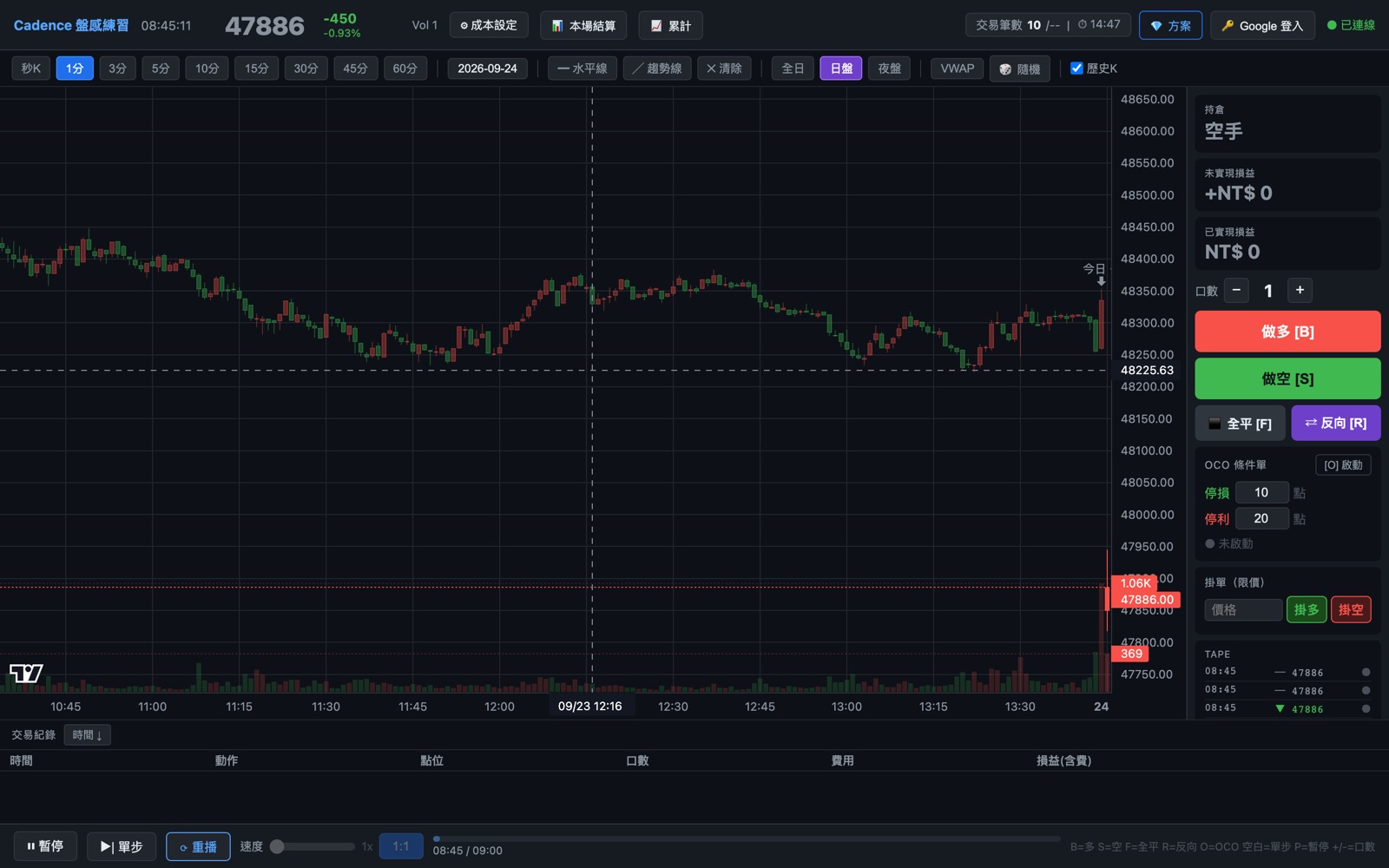Screen dimensions: 1389x868
Task: Toggle the VWAP indicator
Action: pyautogui.click(x=958, y=69)
